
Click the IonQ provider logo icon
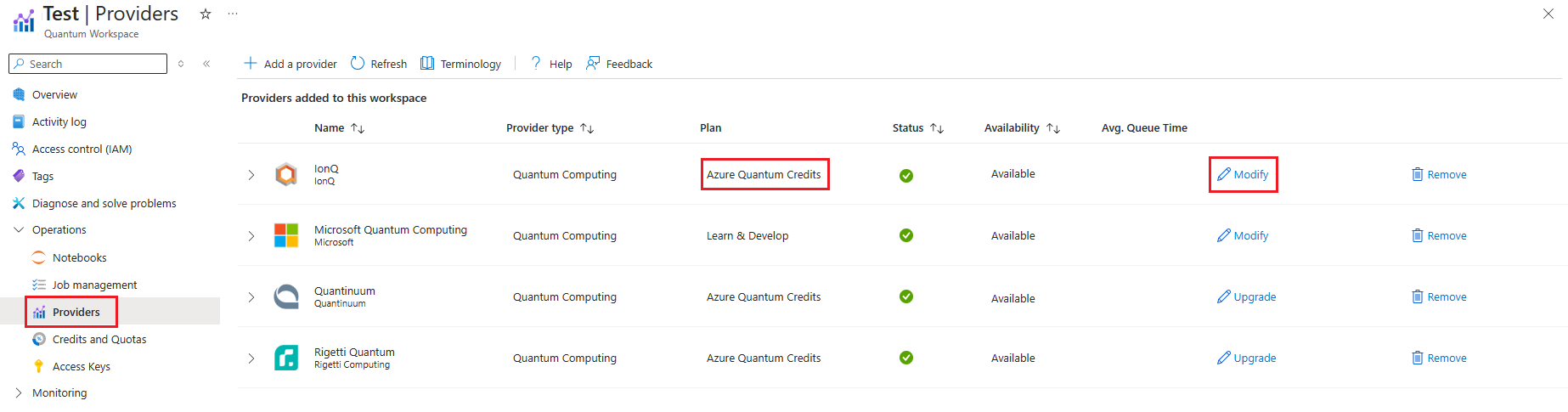(286, 174)
